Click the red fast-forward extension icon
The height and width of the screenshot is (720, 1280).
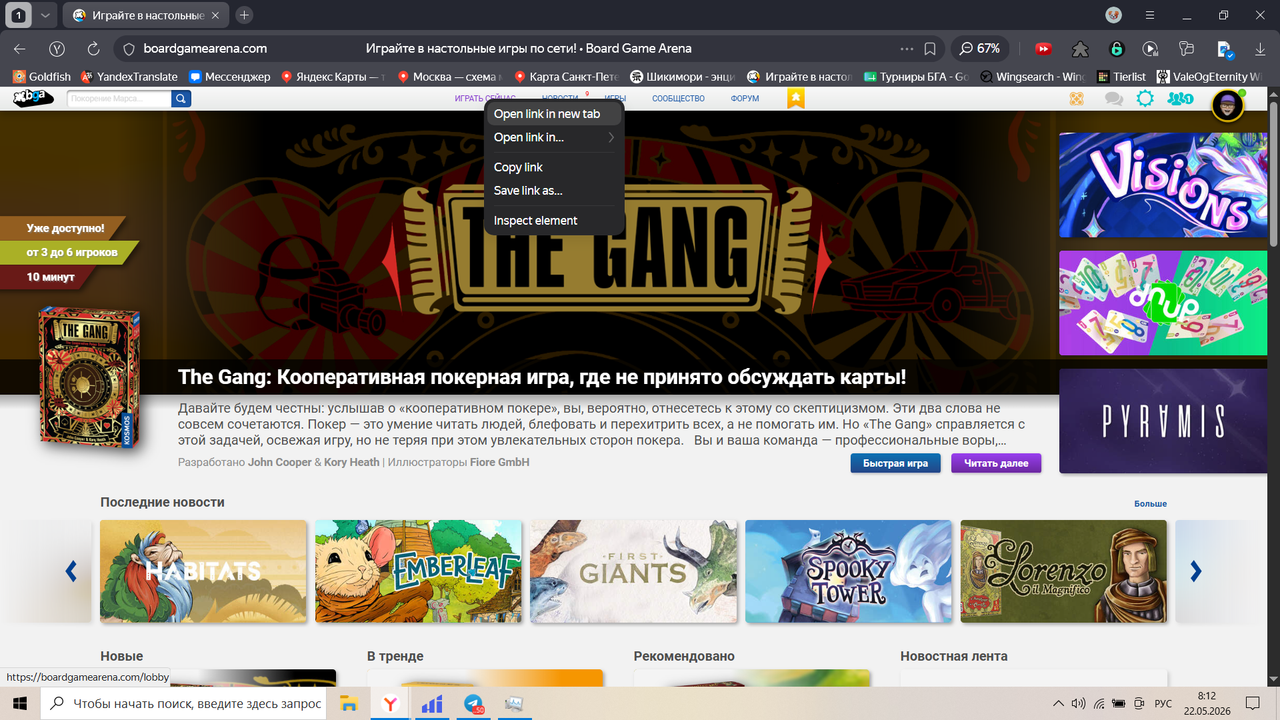pos(1043,48)
